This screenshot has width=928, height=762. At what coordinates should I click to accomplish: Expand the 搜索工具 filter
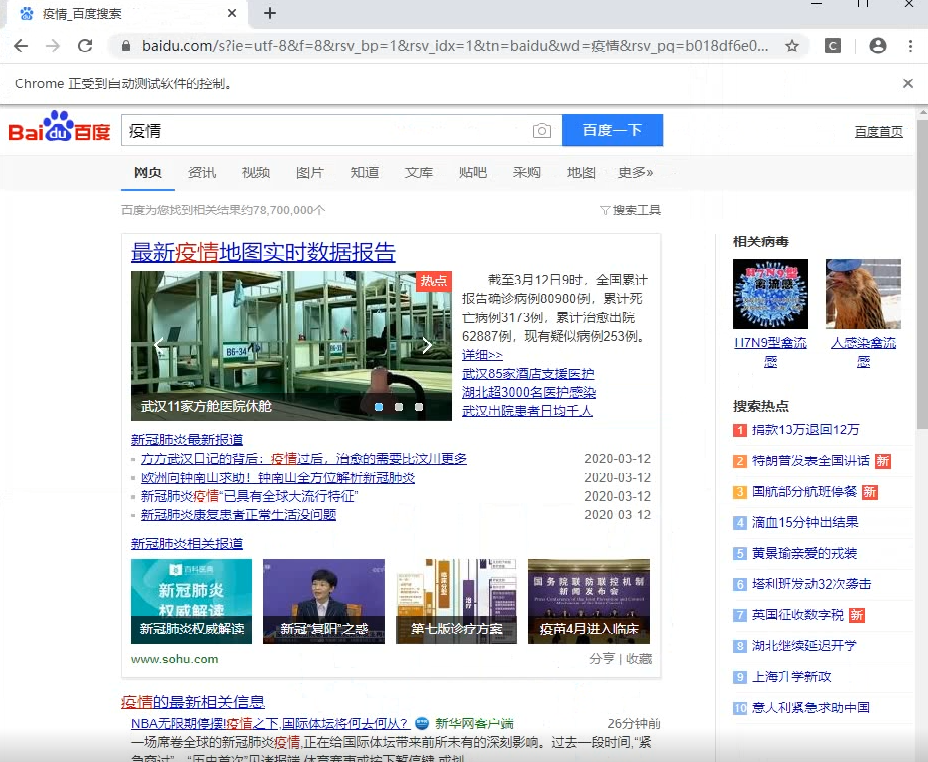[630, 210]
